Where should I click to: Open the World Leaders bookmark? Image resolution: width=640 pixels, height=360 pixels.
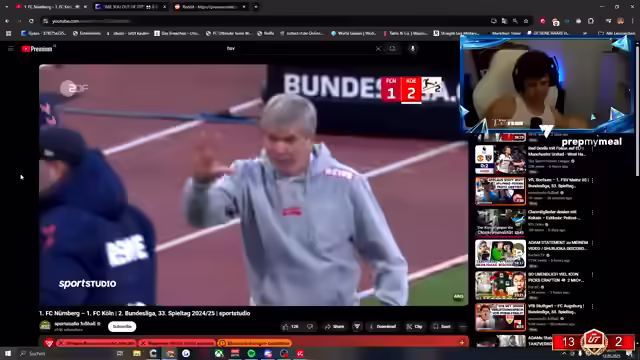pyautogui.click(x=354, y=33)
